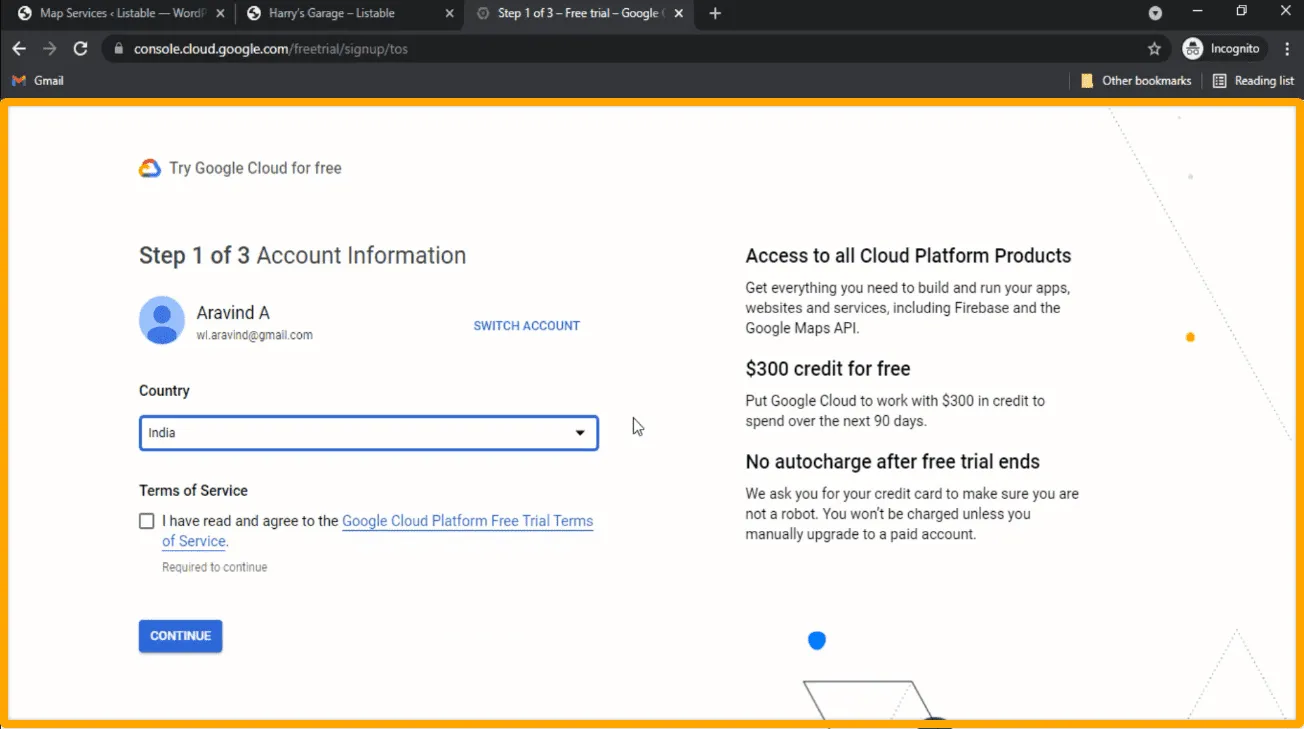Open the Country dropdown showing India
The image size is (1304, 729).
[x=368, y=433]
